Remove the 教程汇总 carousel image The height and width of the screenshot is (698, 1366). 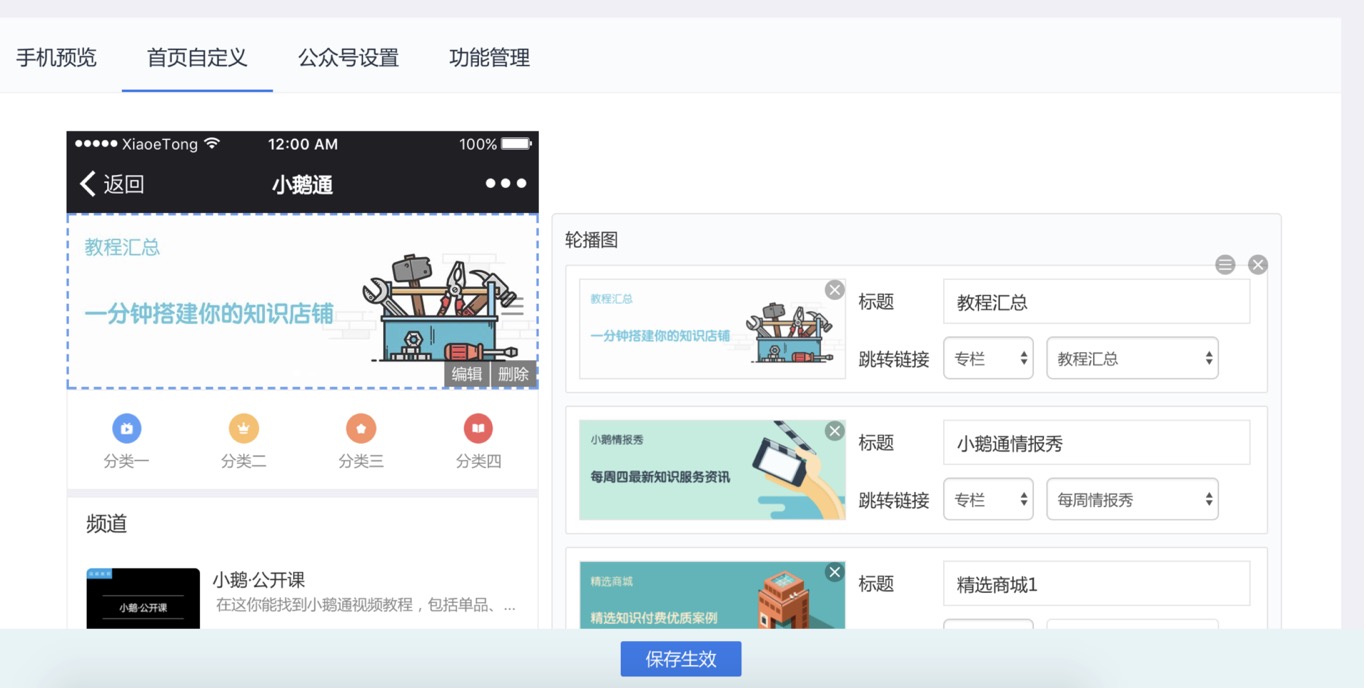click(834, 290)
